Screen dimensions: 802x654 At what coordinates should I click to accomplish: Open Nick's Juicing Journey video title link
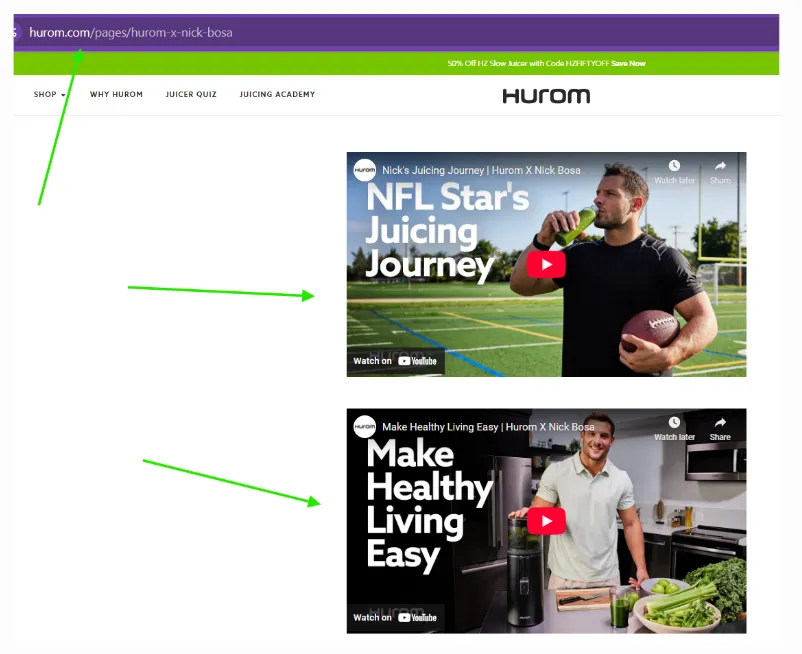tap(481, 170)
